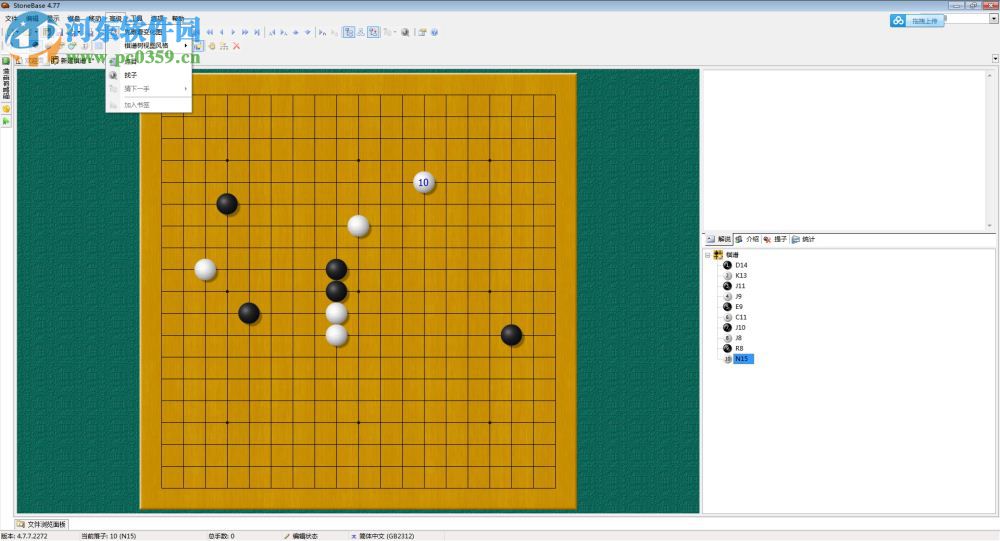Image resolution: width=1000 pixels, height=541 pixels.
Task: Click the stone ball toolbar icon
Action: tap(405, 32)
